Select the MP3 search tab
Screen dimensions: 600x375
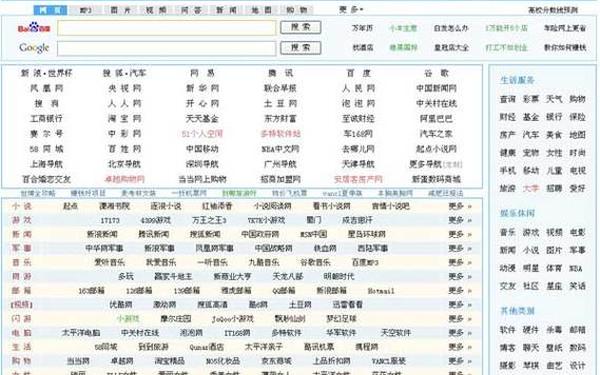point(86,10)
